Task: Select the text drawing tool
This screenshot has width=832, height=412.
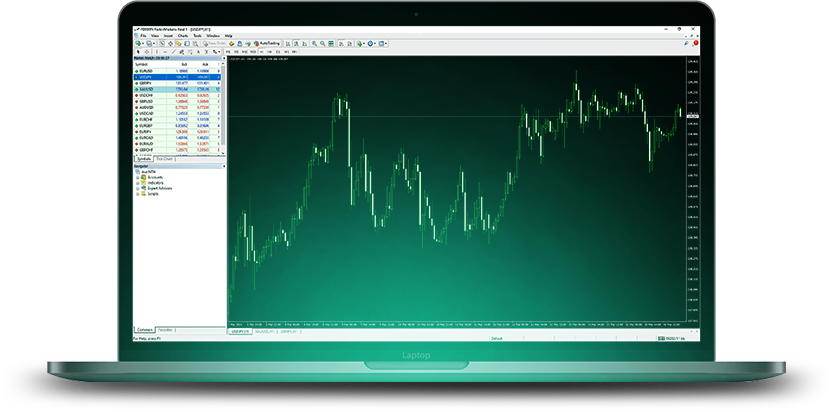Action: 198,52
